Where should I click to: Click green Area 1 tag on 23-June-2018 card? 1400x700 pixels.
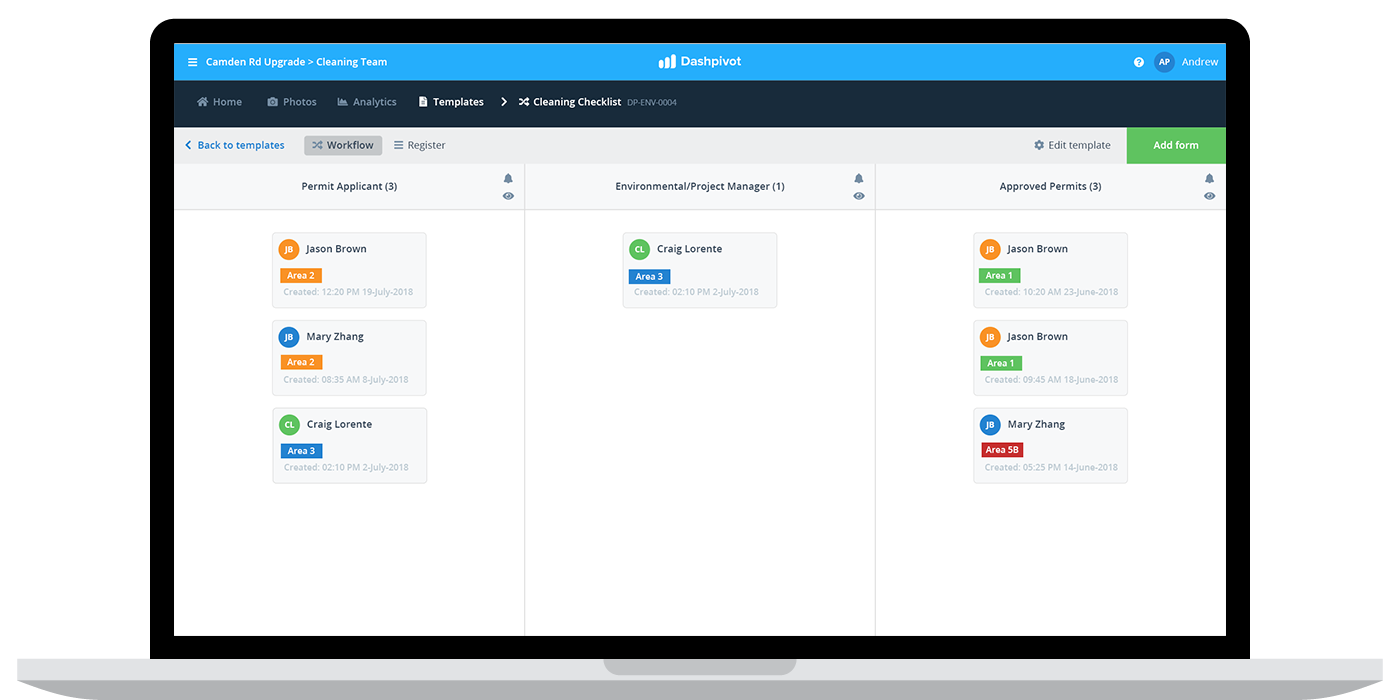tap(1000, 276)
